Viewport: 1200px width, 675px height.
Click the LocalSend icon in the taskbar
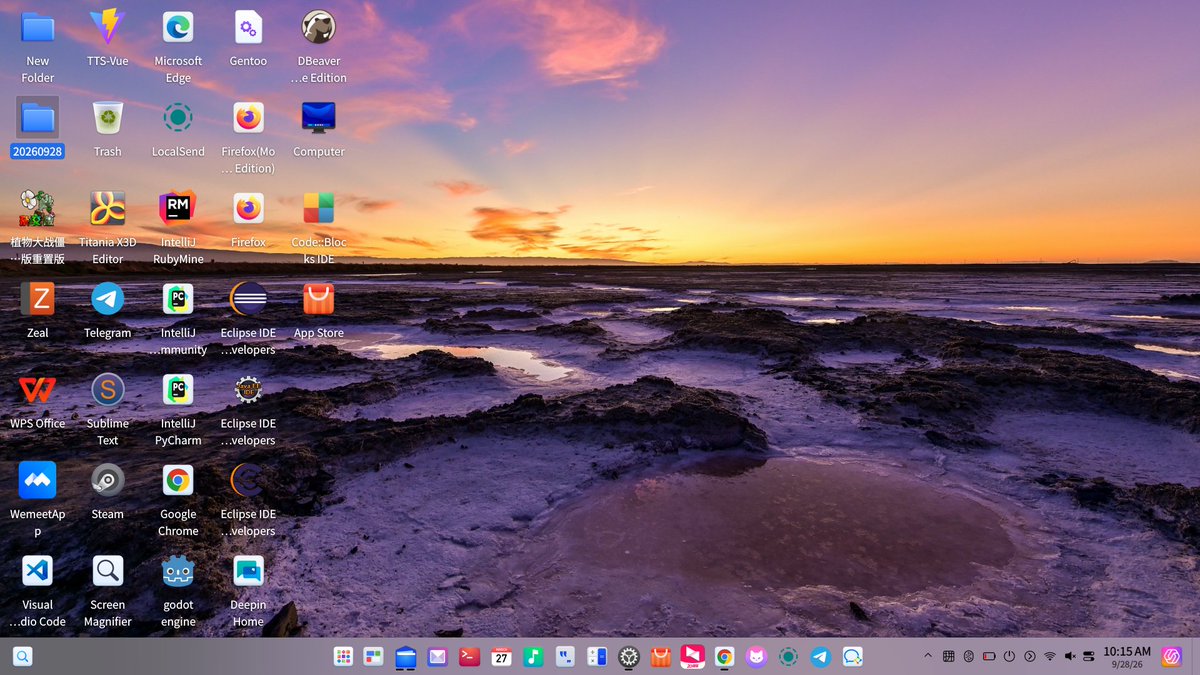coord(788,657)
